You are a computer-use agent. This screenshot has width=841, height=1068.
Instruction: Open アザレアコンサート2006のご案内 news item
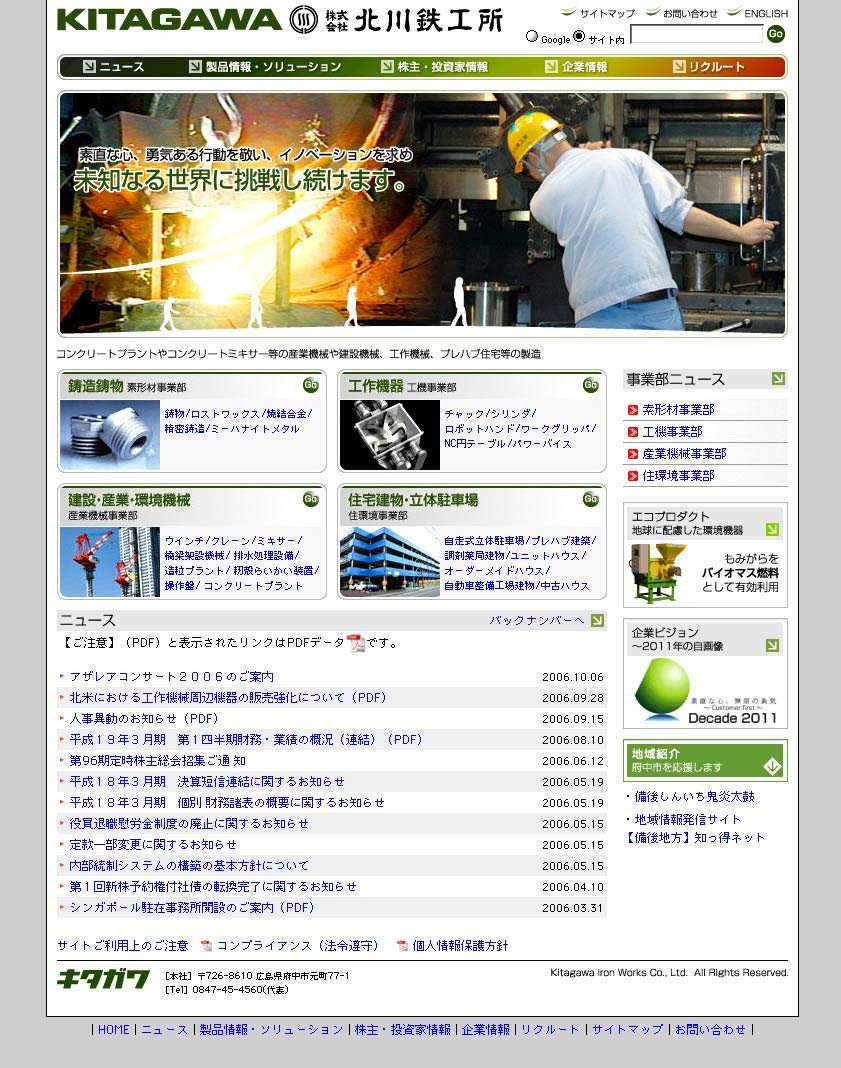[172, 677]
